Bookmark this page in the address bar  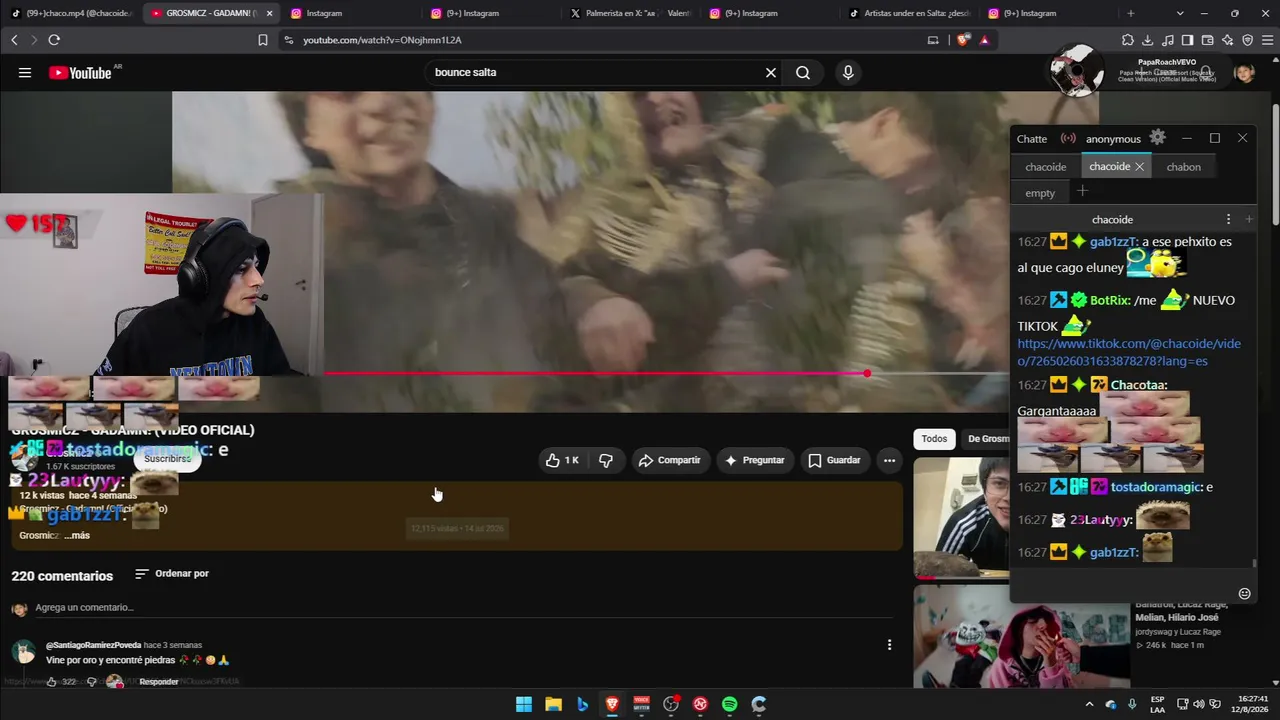[263, 40]
